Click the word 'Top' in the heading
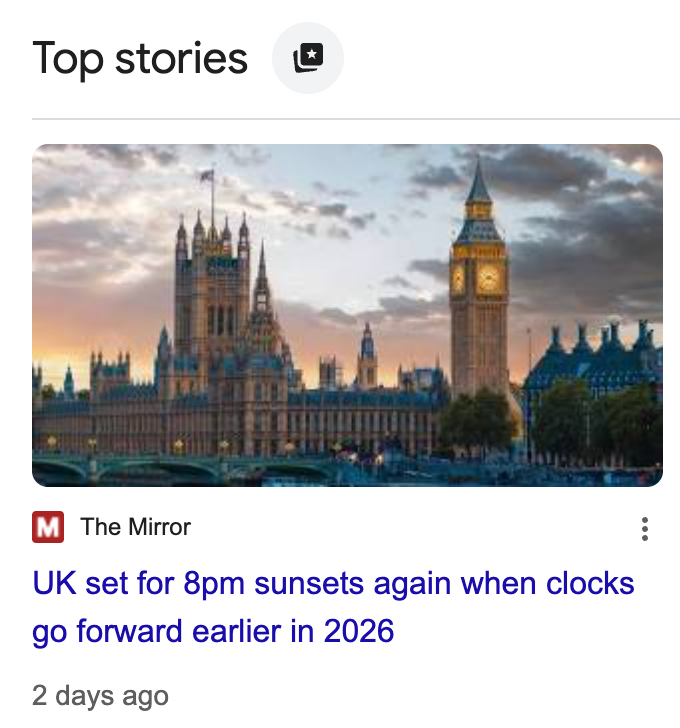Viewport: 680px width, 728px height. tap(67, 58)
